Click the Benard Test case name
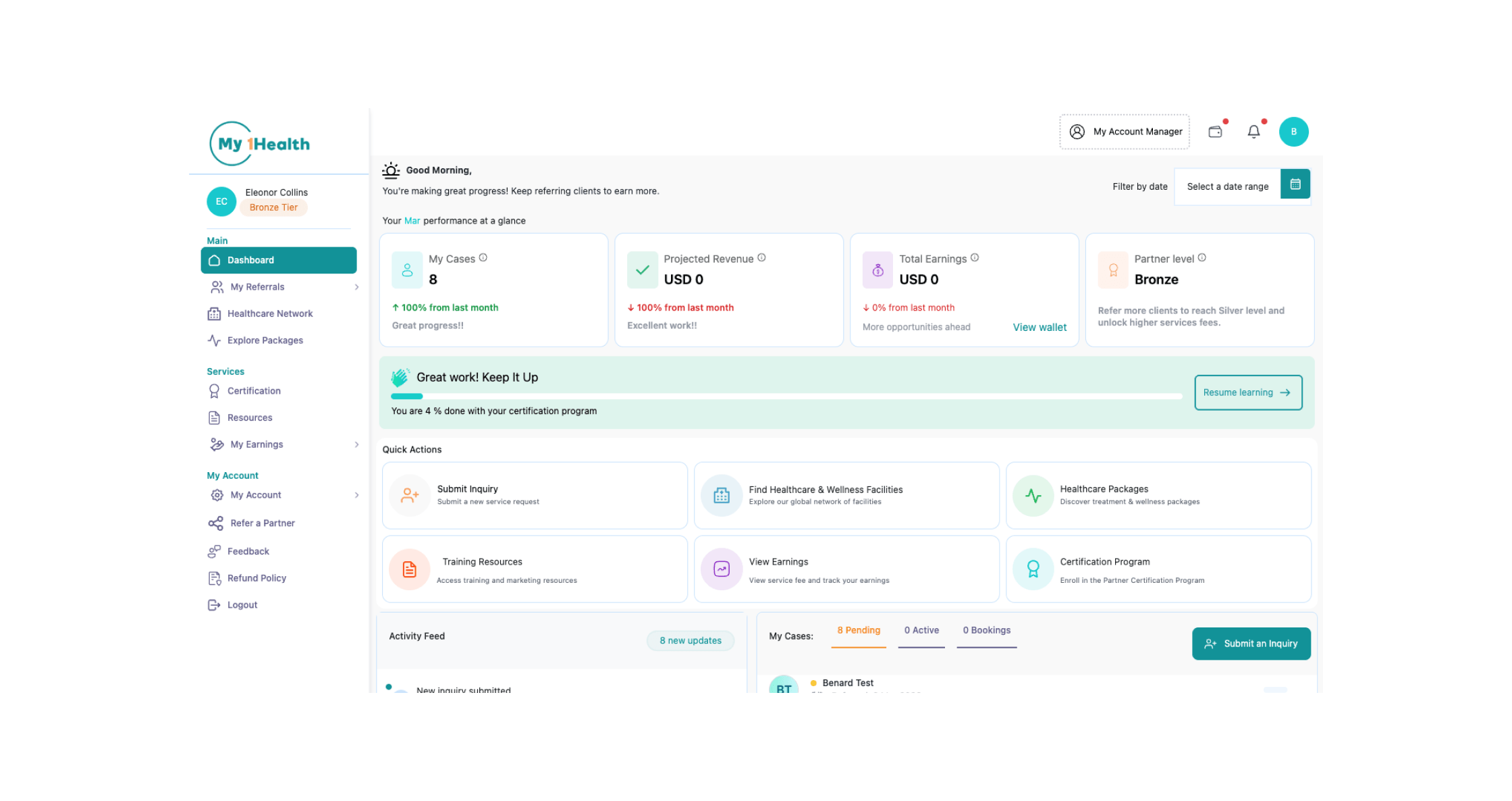1512x801 pixels. 848,683
